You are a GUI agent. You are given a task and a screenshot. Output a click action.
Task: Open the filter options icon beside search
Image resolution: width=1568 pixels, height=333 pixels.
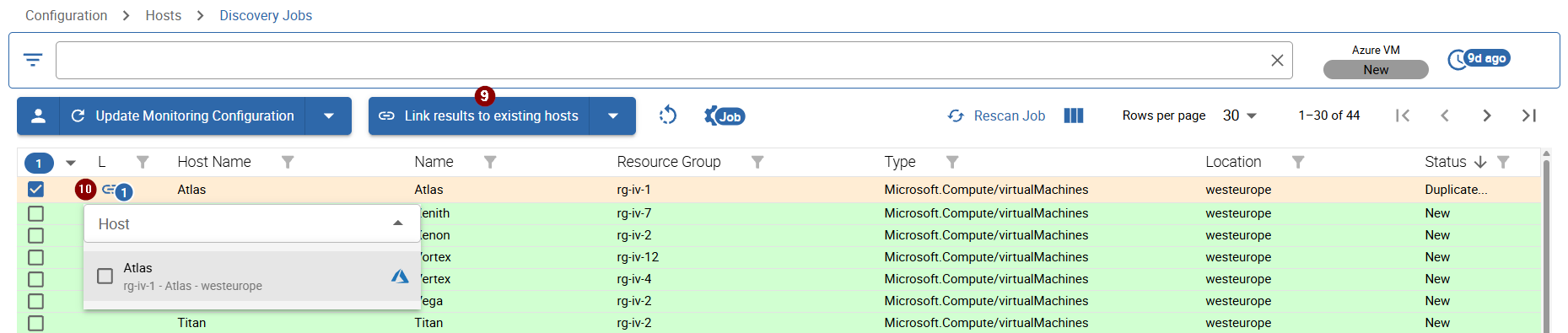(33, 60)
